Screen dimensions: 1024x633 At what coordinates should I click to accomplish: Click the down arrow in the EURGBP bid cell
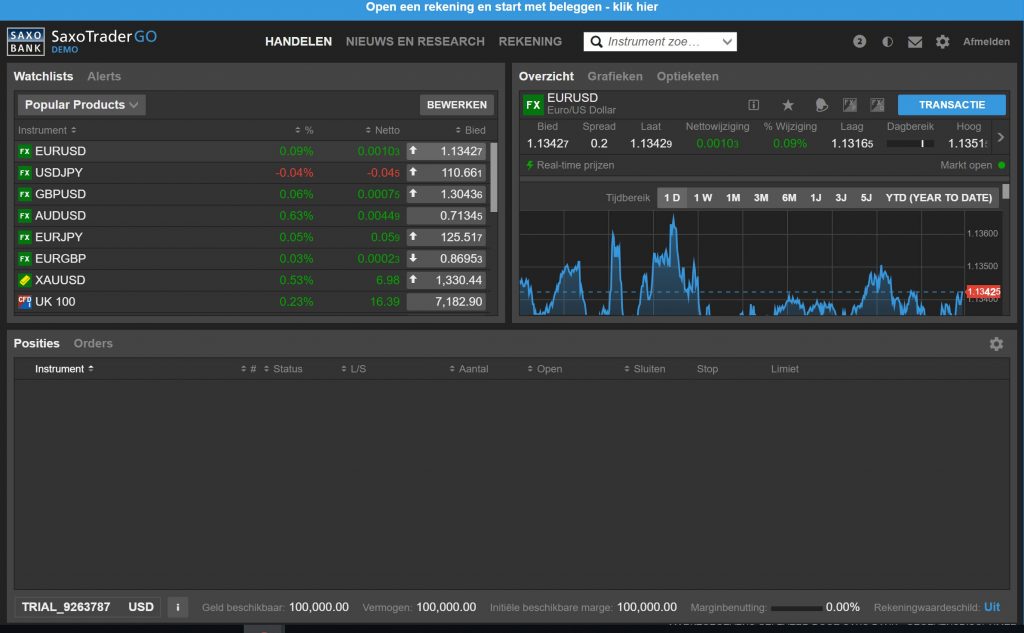413,258
